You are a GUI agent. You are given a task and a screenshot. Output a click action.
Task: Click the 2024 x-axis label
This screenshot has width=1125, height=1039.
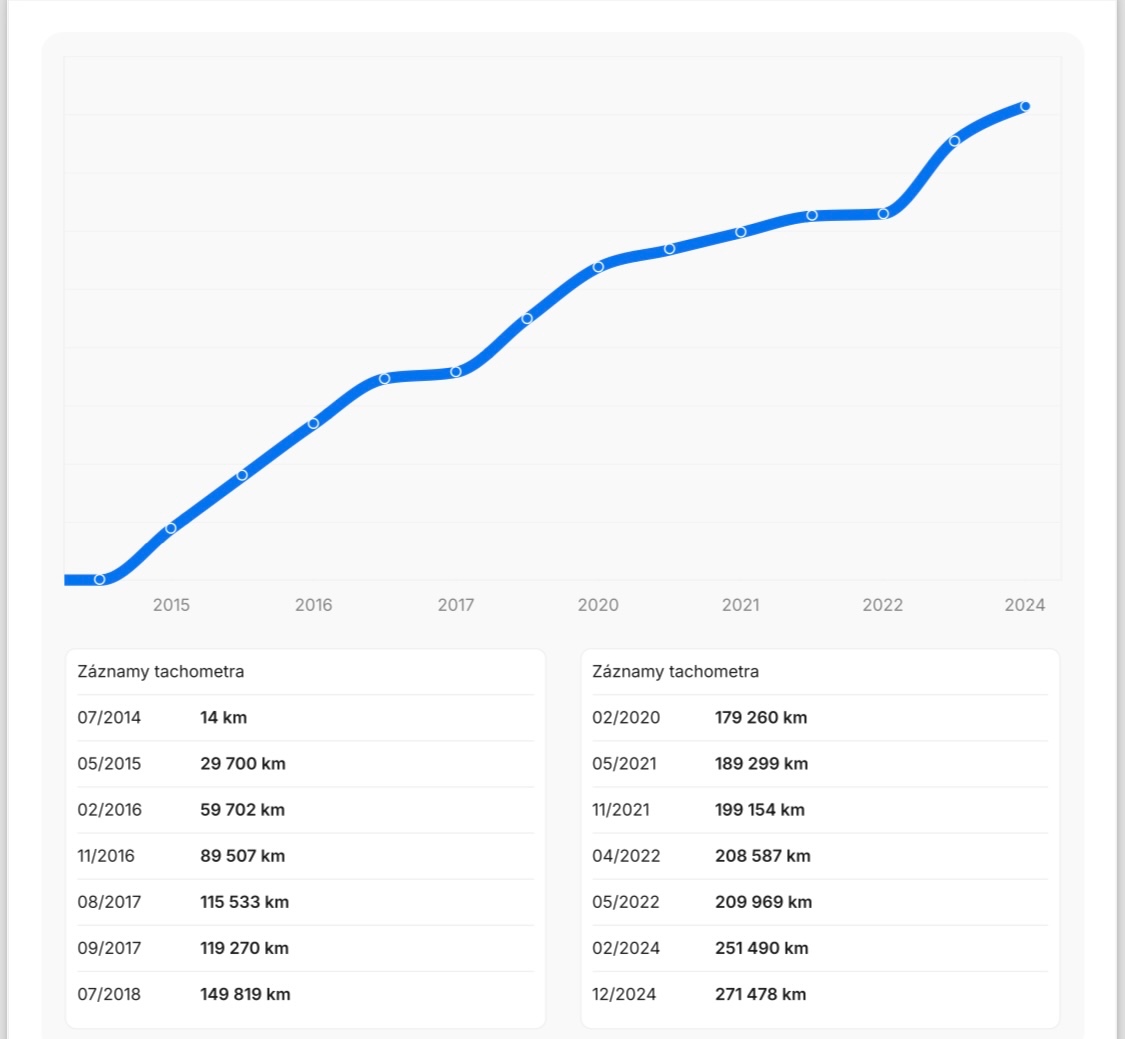[x=1025, y=605]
